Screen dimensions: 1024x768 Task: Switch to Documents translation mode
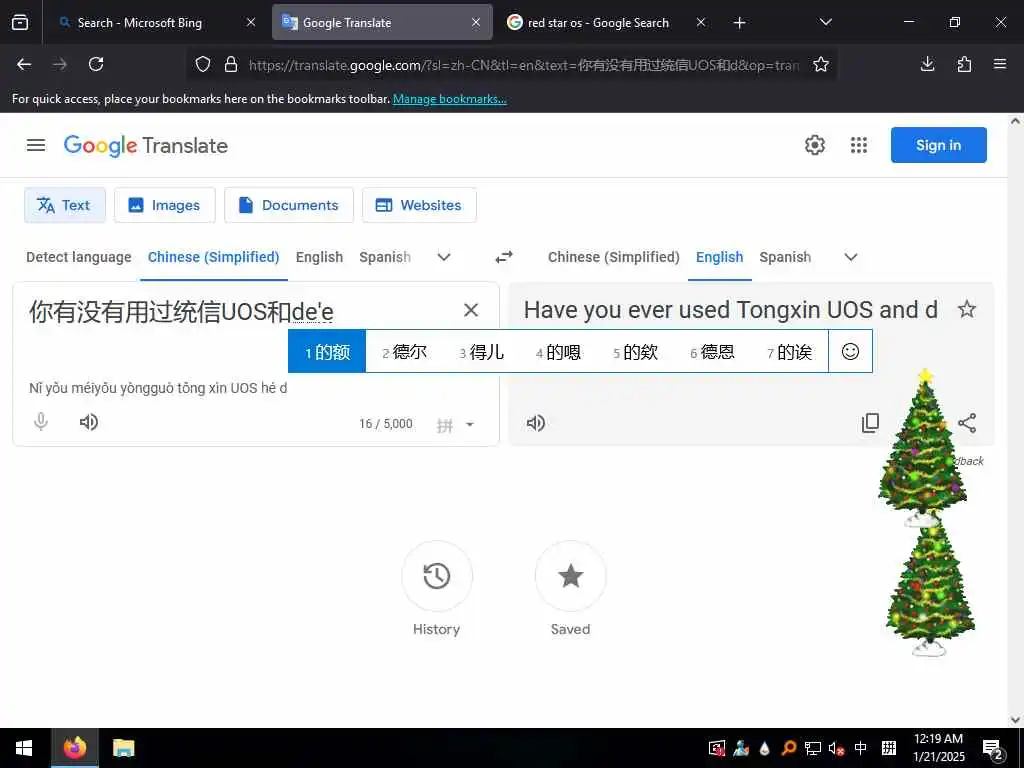pos(289,205)
